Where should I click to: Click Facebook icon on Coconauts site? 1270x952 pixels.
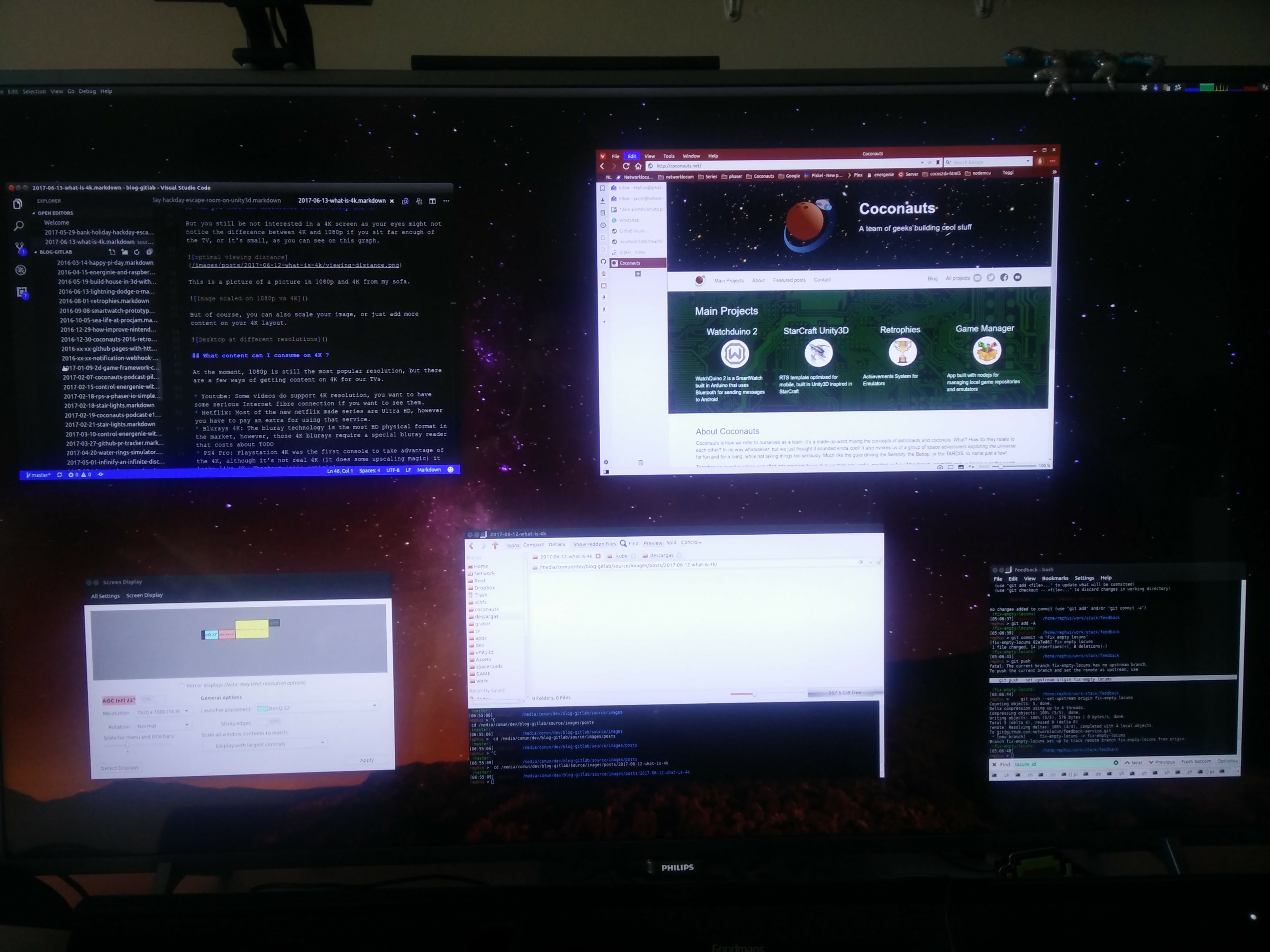click(x=1004, y=278)
